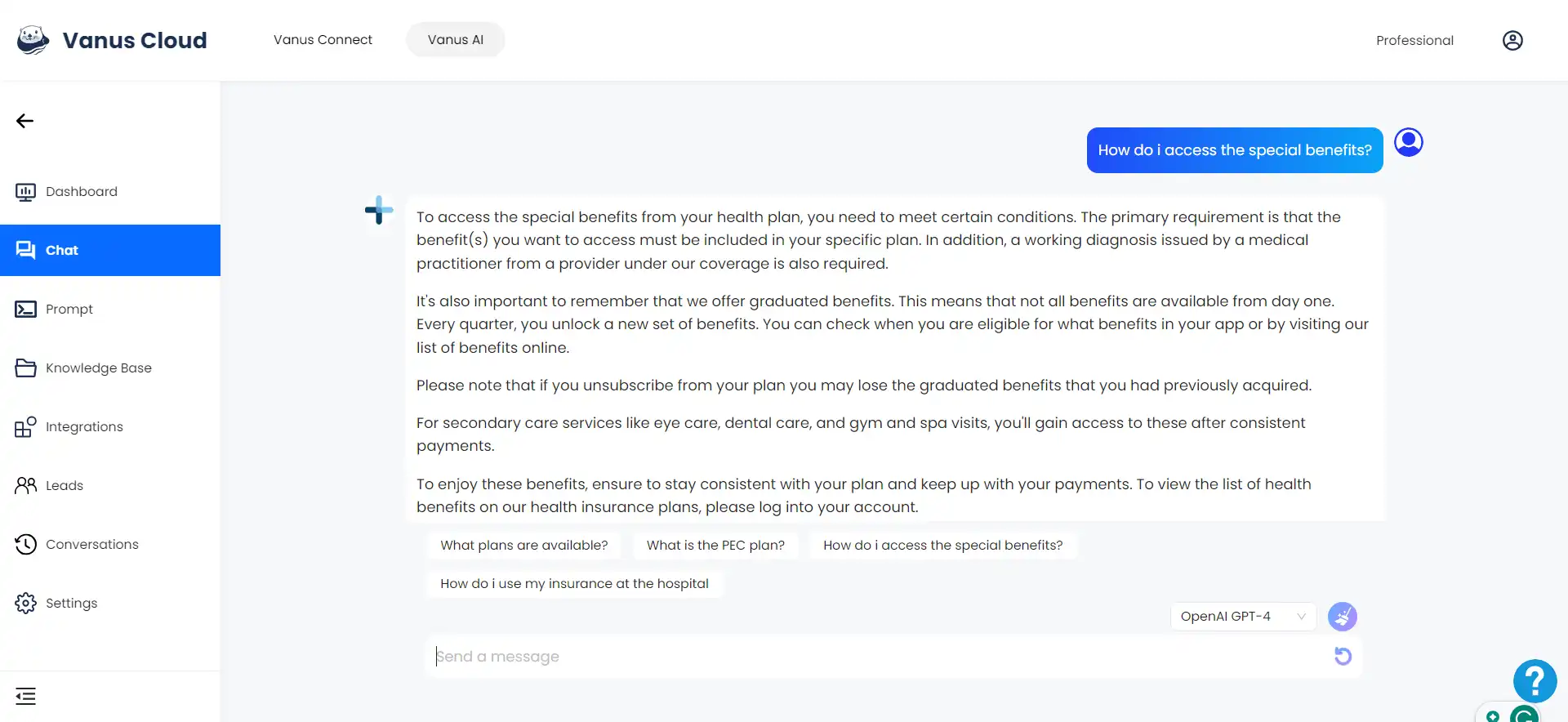The height and width of the screenshot is (722, 1568).
Task: Open the help question mark button
Action: pos(1535,681)
